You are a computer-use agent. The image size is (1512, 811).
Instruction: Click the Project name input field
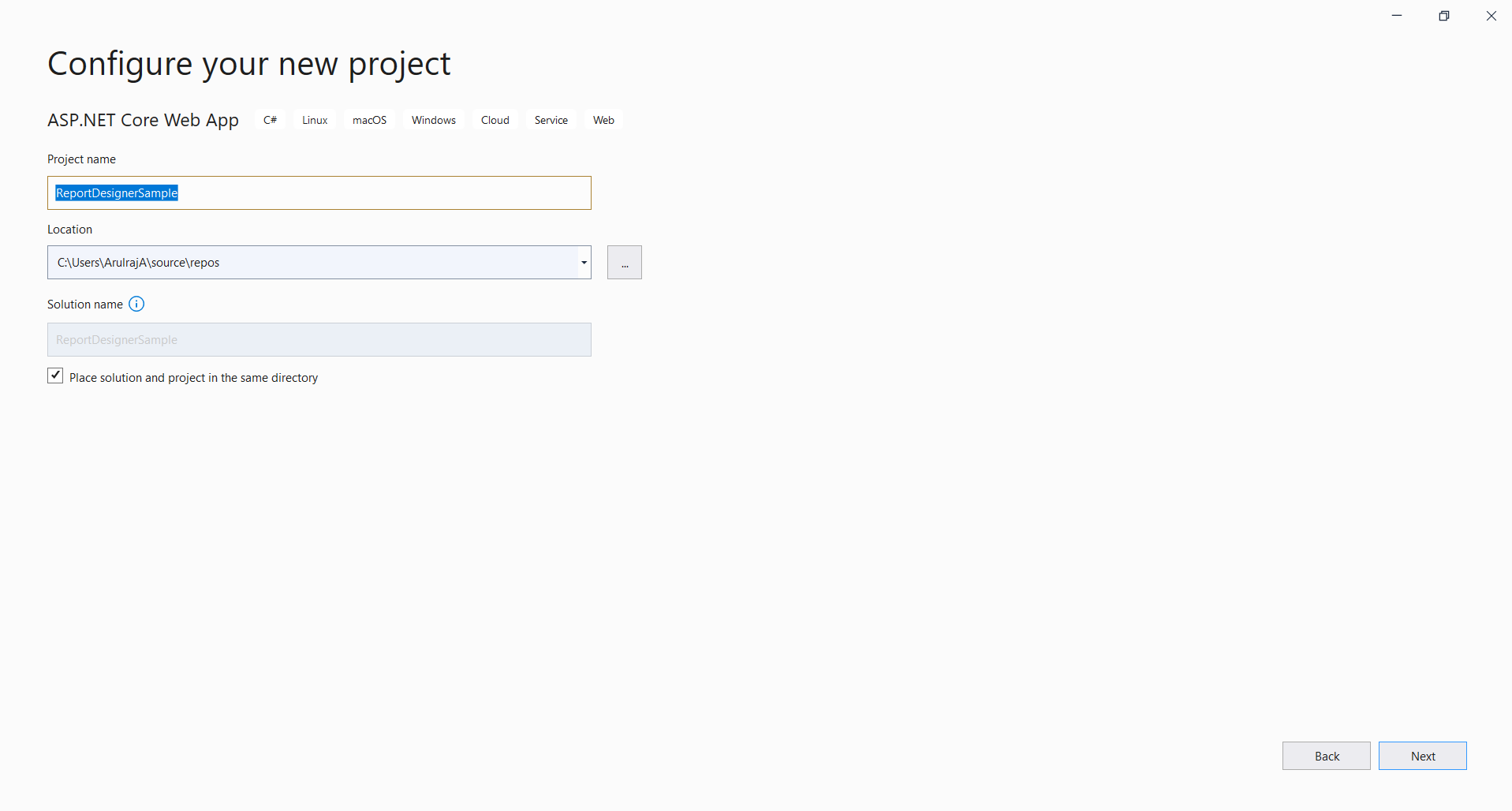(319, 192)
